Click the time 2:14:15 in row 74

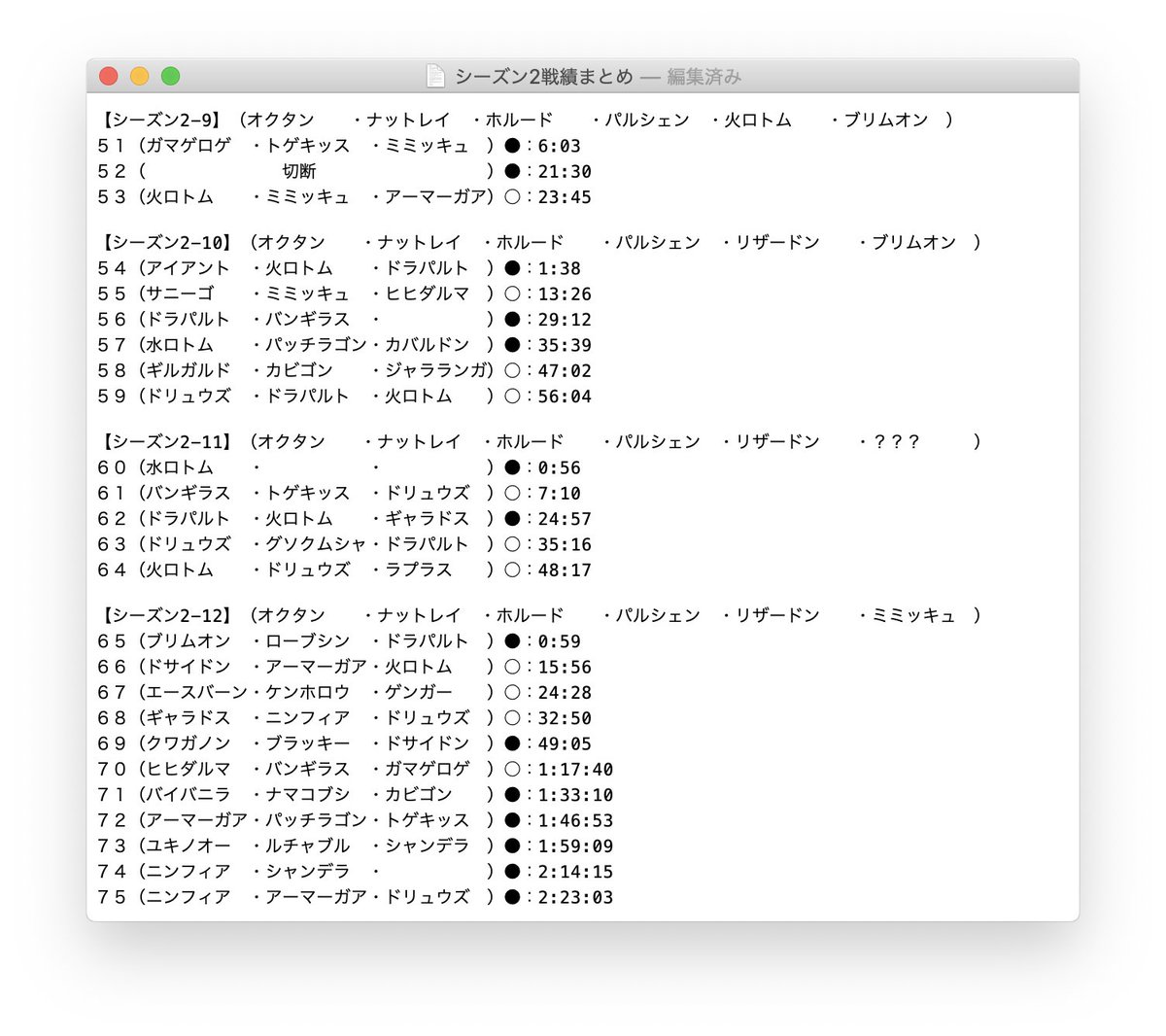tap(575, 872)
